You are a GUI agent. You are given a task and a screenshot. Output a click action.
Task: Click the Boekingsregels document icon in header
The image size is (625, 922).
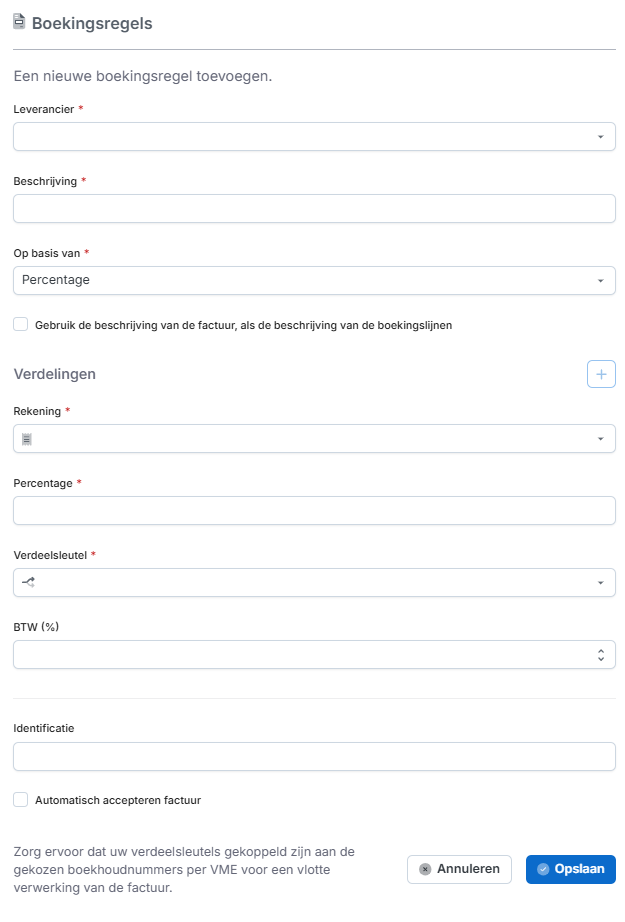[x=19, y=21]
